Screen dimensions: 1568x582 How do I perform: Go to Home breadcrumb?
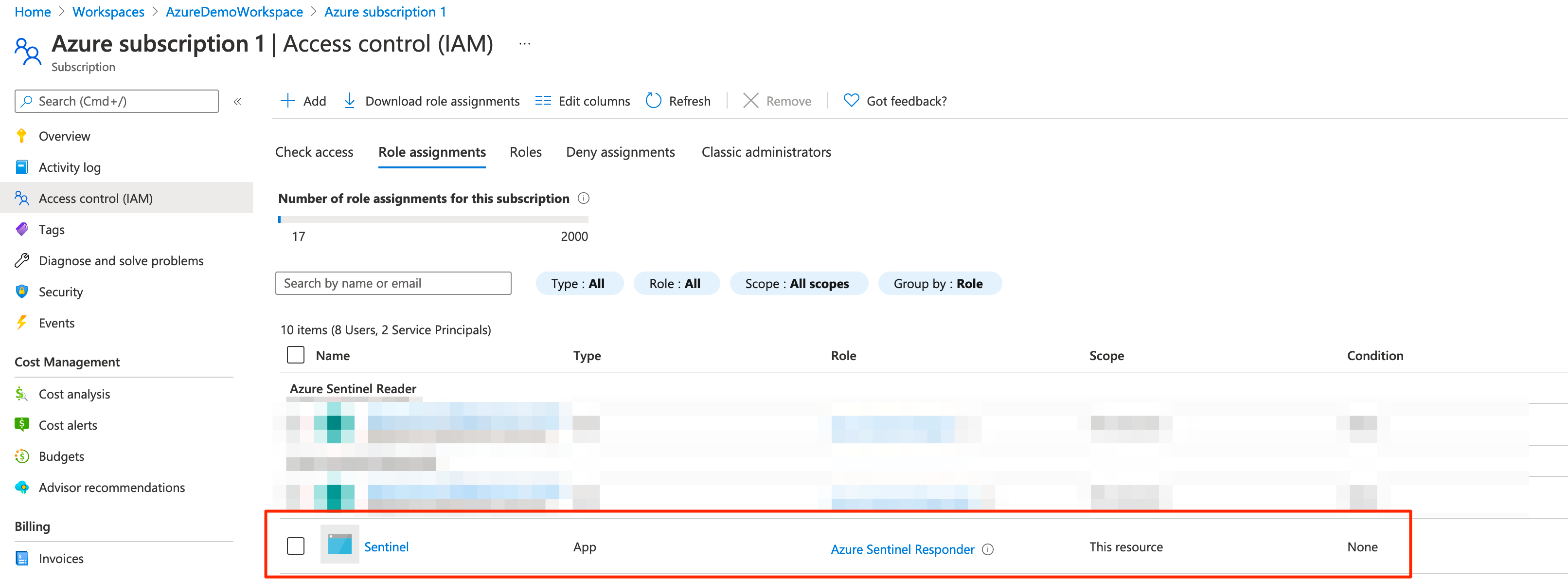coord(33,12)
